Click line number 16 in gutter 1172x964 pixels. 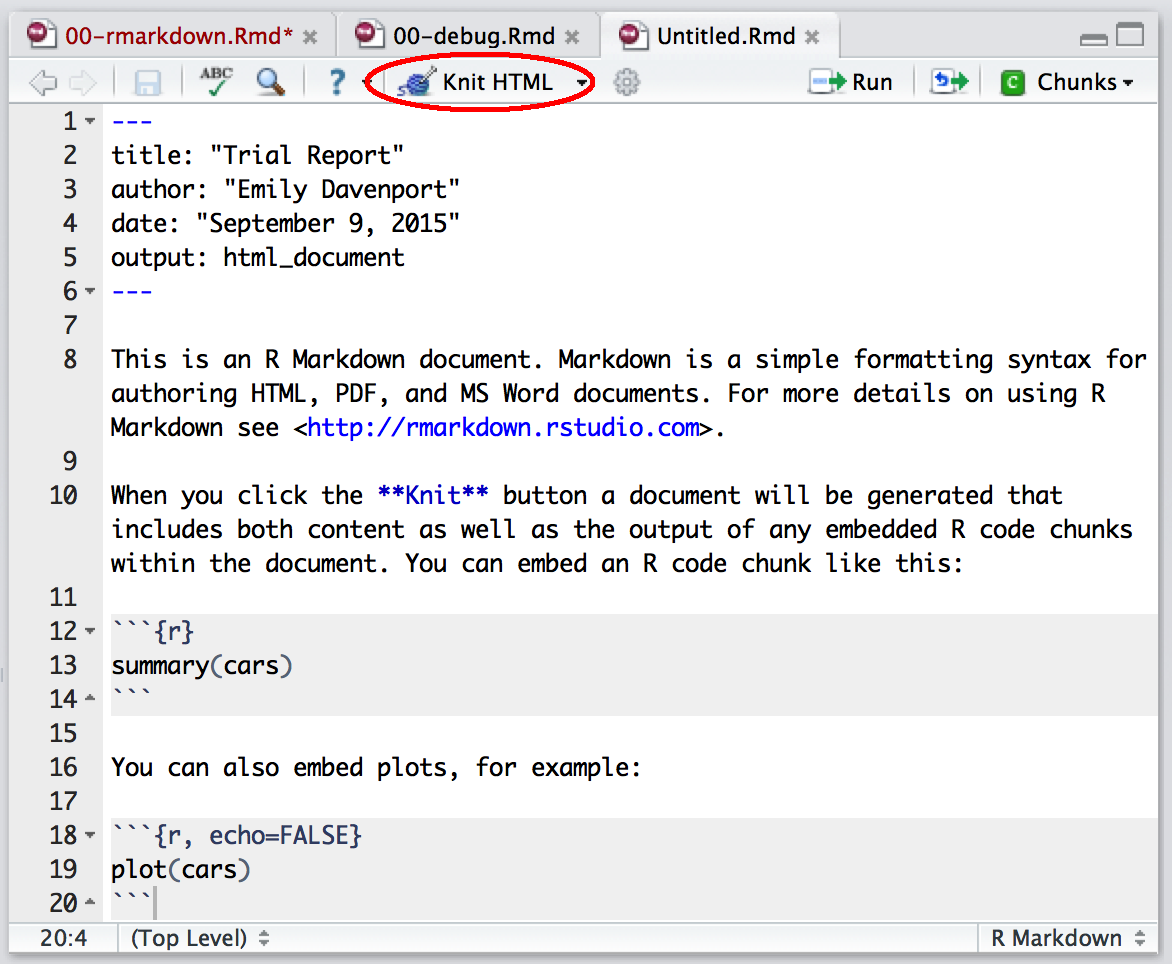pyautogui.click(x=63, y=767)
